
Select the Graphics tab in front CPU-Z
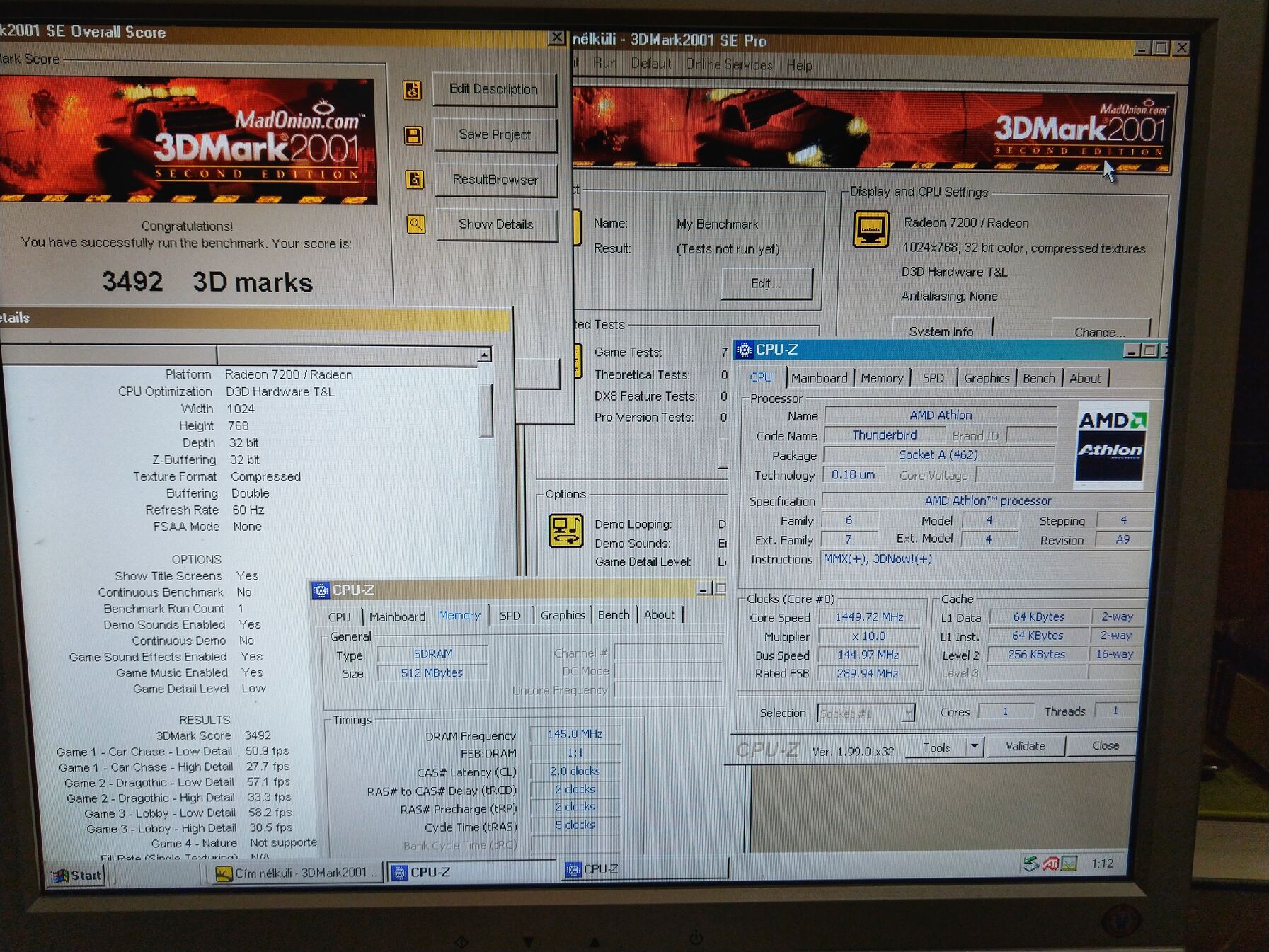pyautogui.click(x=987, y=378)
